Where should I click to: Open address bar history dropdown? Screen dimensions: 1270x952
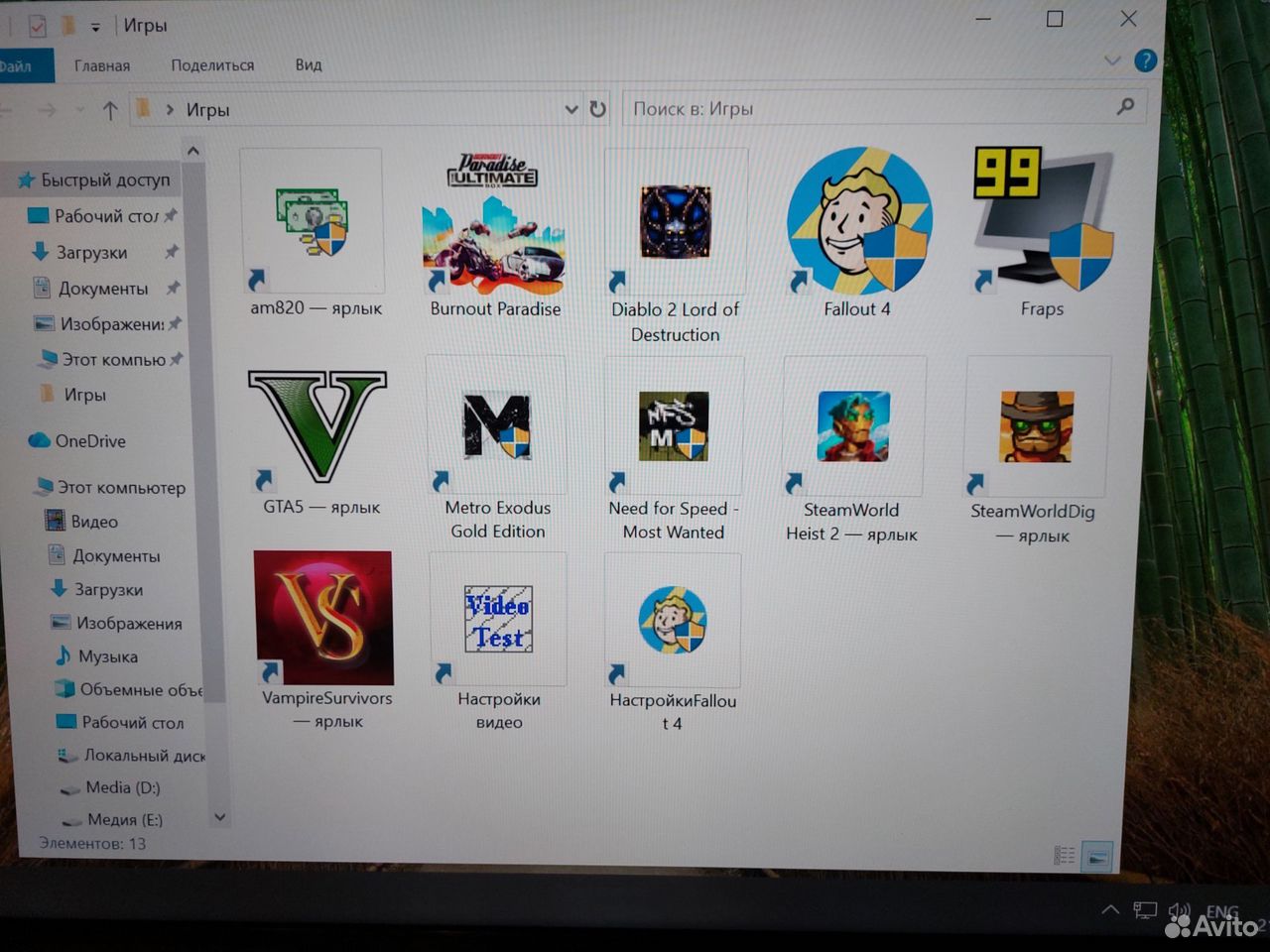click(571, 109)
